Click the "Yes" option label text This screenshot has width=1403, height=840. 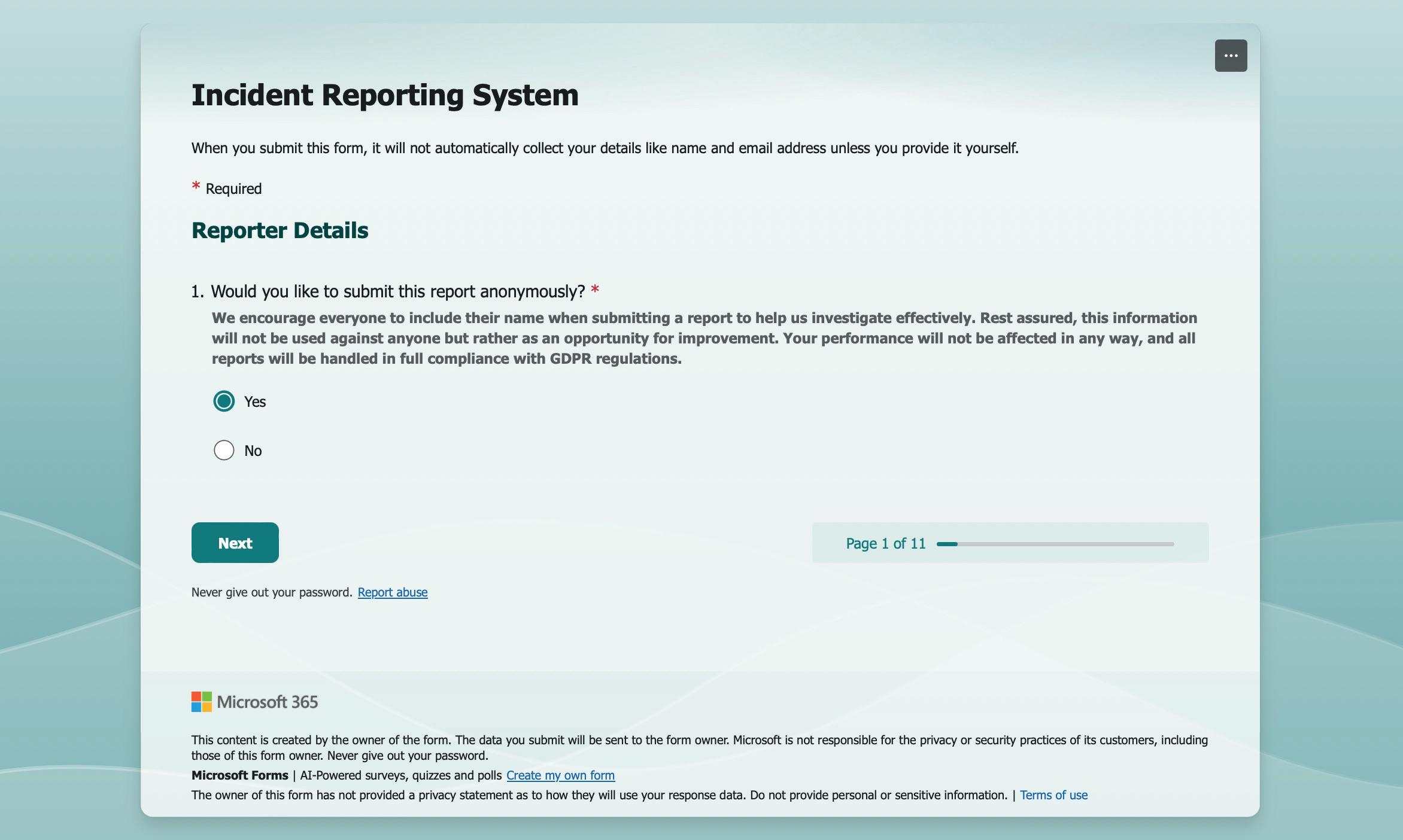[x=255, y=401]
